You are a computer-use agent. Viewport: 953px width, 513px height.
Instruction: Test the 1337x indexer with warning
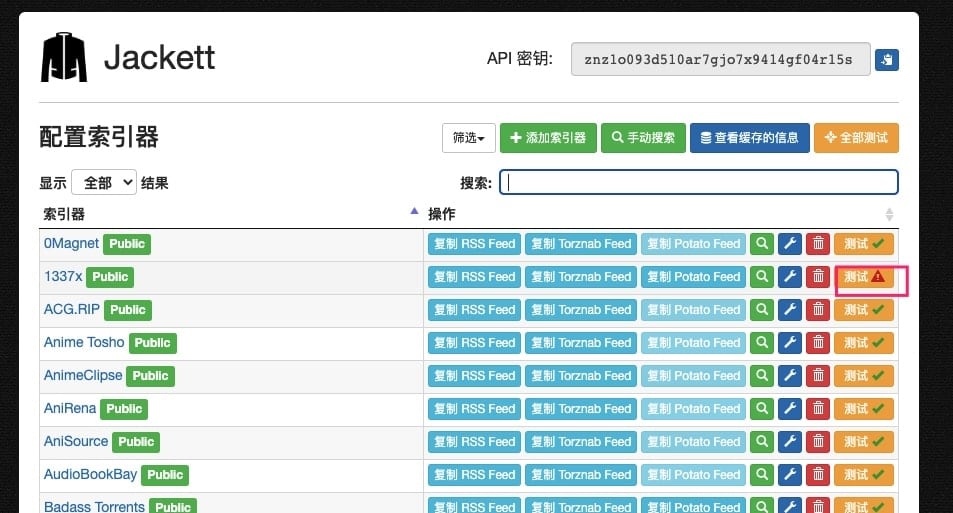coord(864,277)
